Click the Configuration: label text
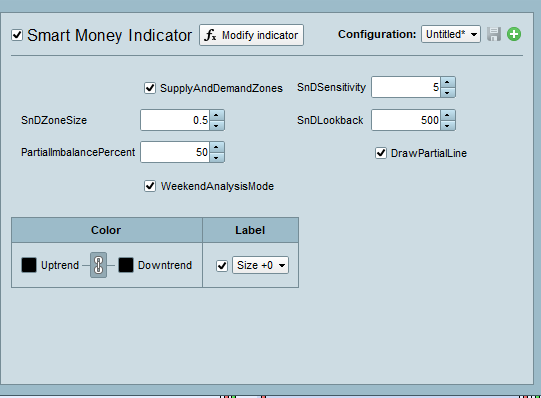This screenshot has width=541, height=398. click(x=377, y=34)
